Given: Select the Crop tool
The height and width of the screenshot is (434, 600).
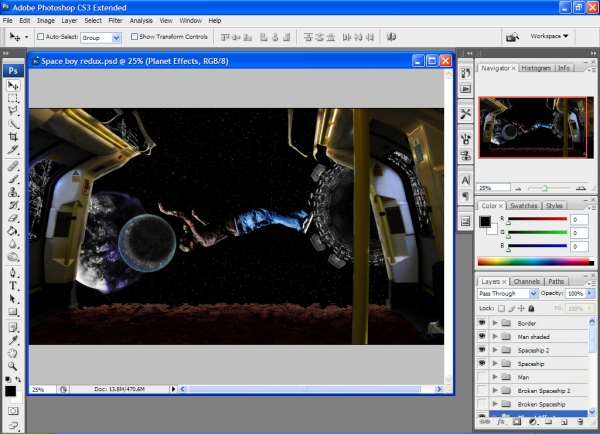Looking at the screenshot, I should pos(13,137).
